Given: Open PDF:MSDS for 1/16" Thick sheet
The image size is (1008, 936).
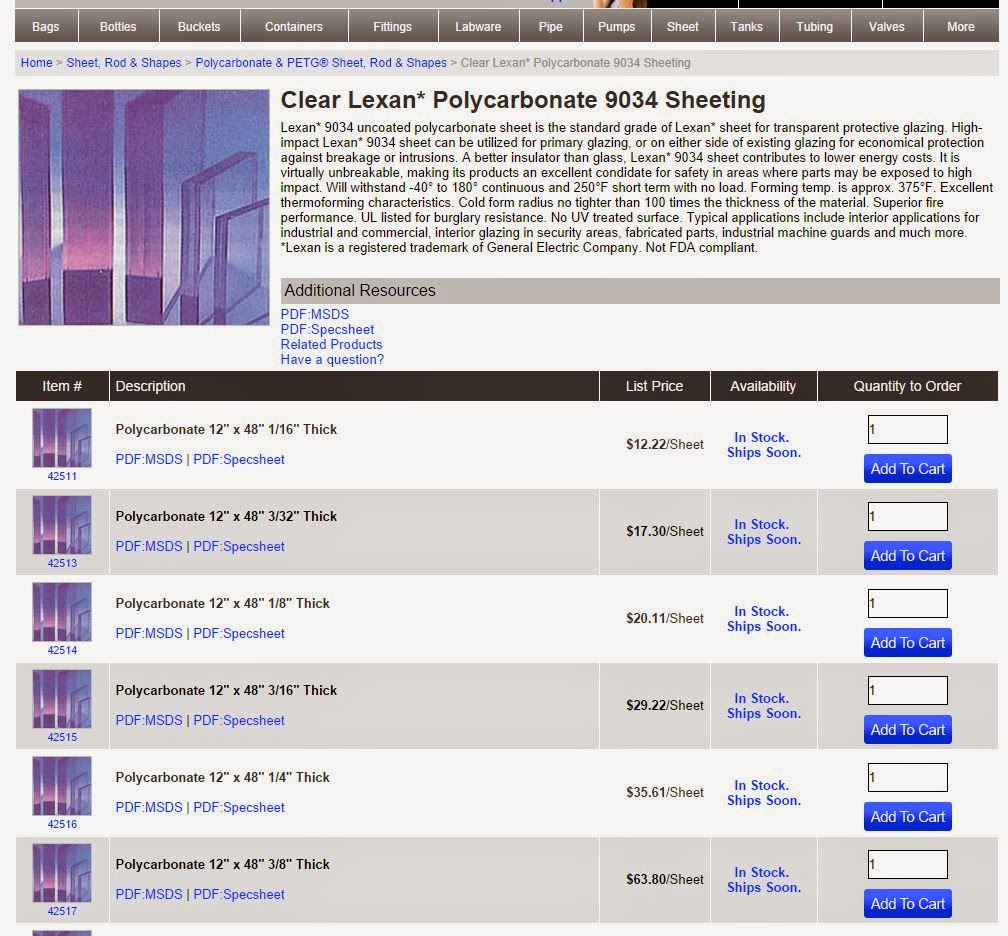Looking at the screenshot, I should point(149,459).
